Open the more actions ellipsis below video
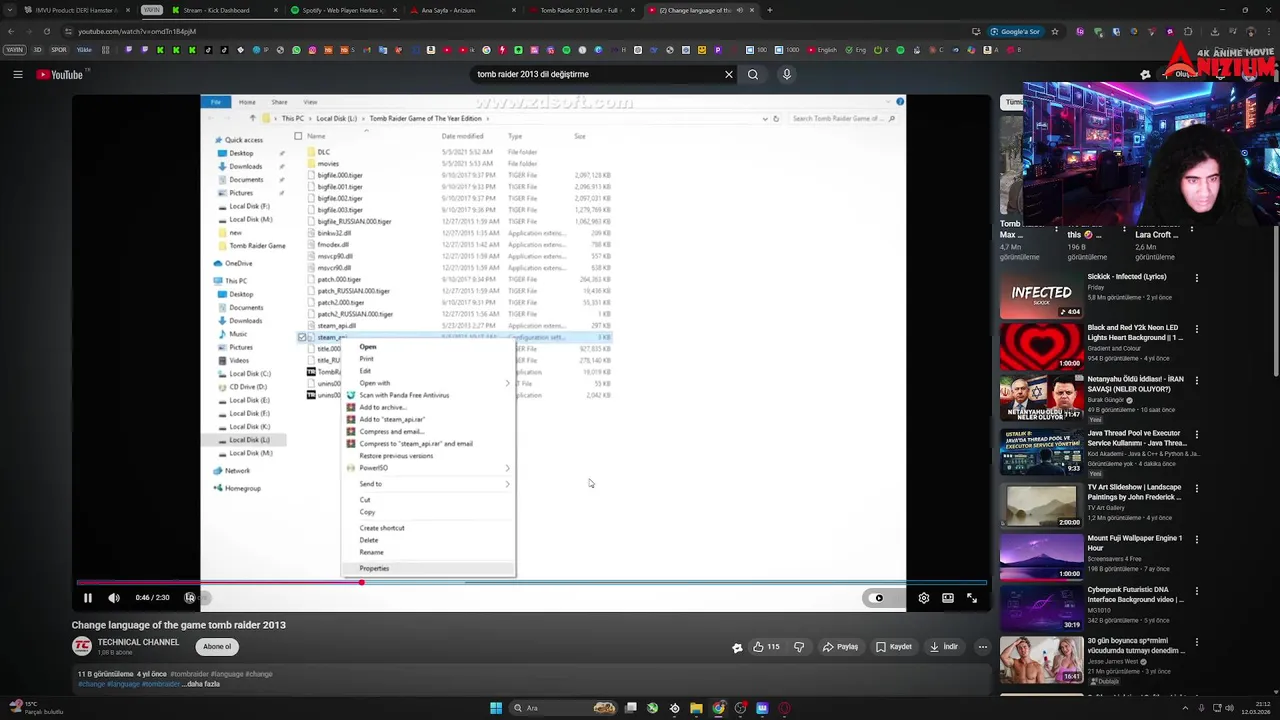Screen dimensions: 1280x720 click(x=982, y=647)
